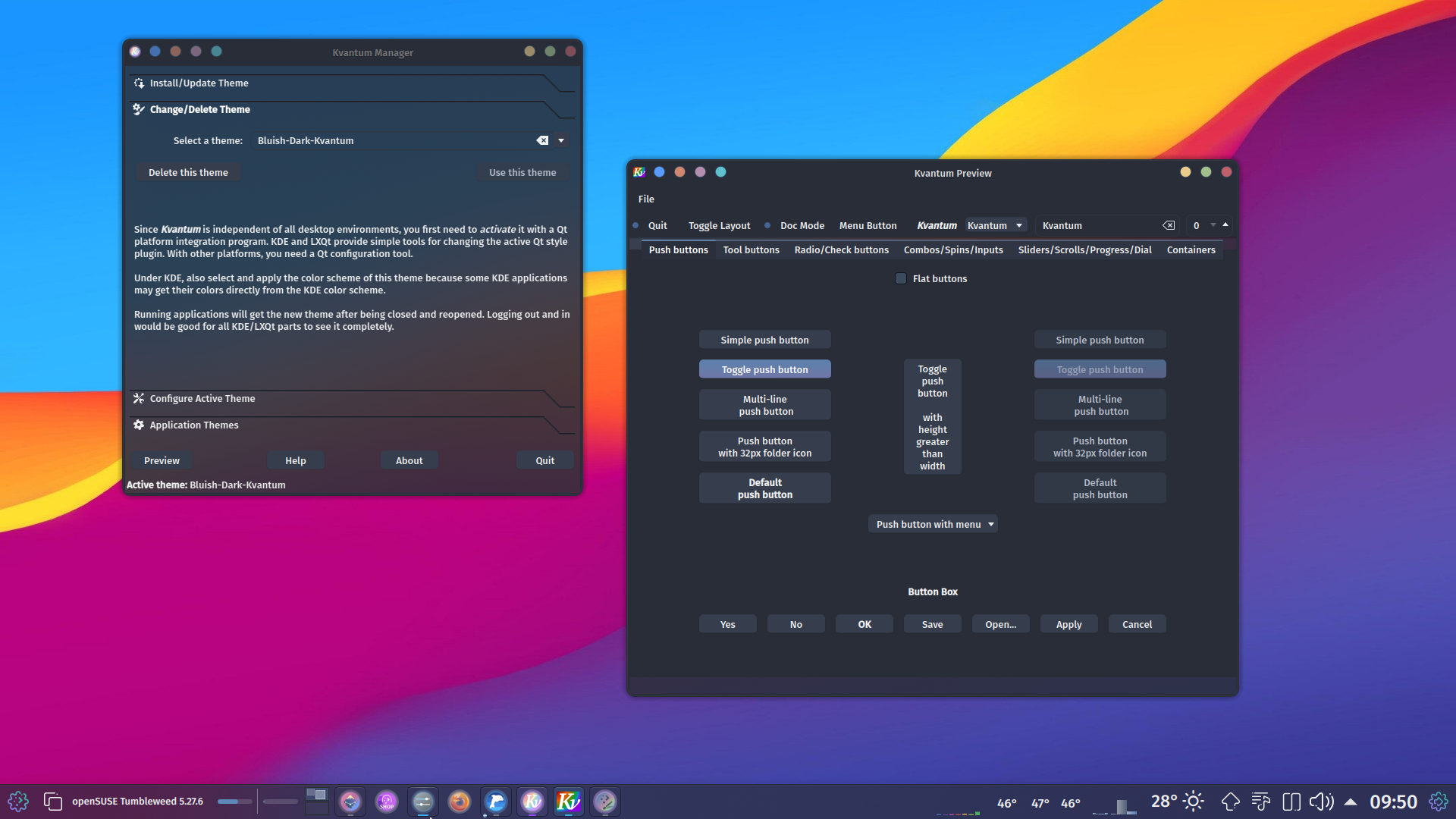This screenshot has height=819, width=1456.
Task: Click the Delete this theme button
Action: tap(188, 172)
